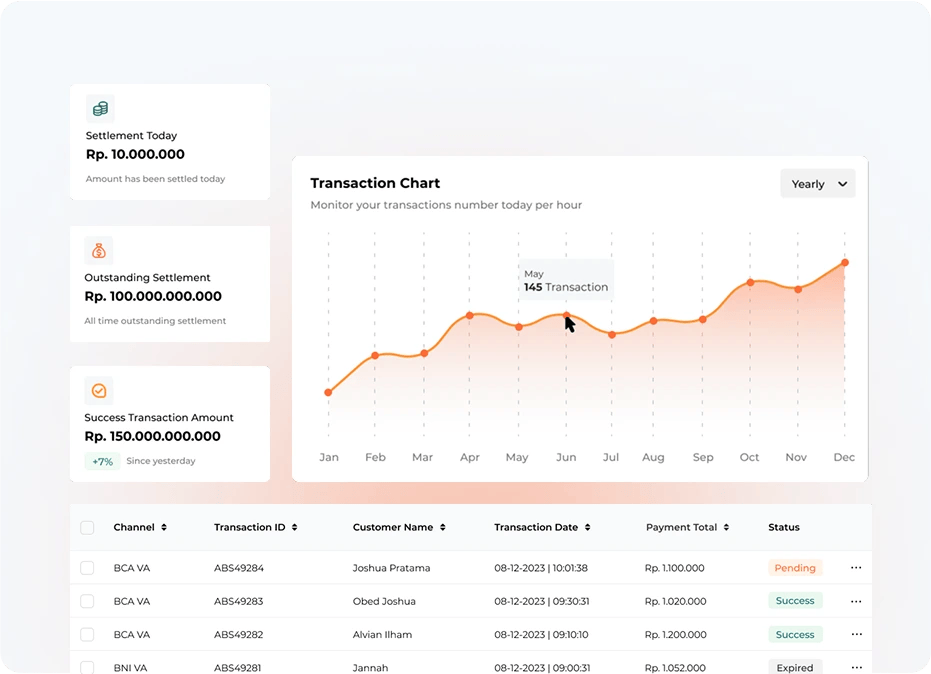Click the coin stack icon on Settlement Today card
Viewport: 931px width, 674px height.
click(x=100, y=108)
